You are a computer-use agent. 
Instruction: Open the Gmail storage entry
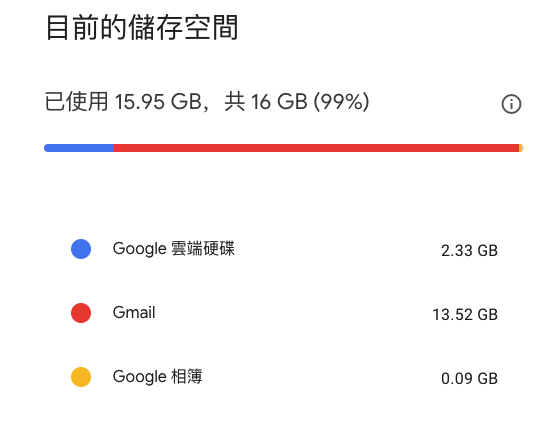click(134, 313)
